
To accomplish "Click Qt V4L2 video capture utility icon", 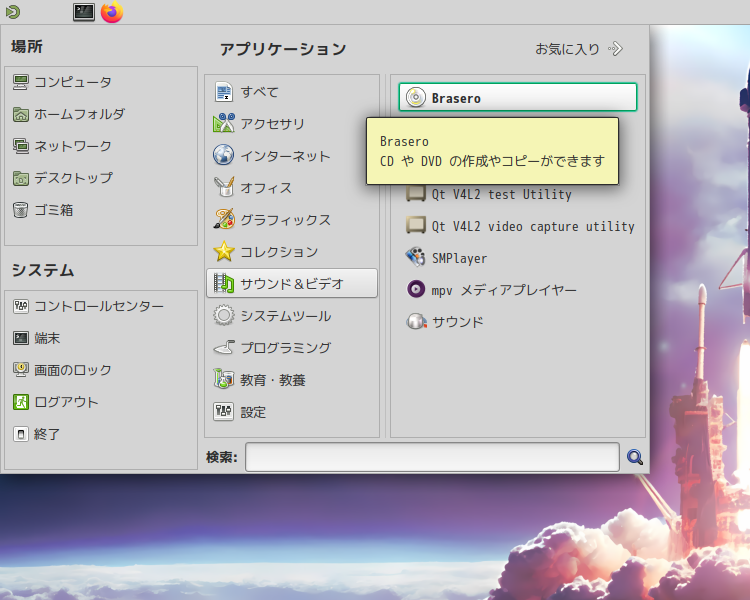I will [416, 225].
